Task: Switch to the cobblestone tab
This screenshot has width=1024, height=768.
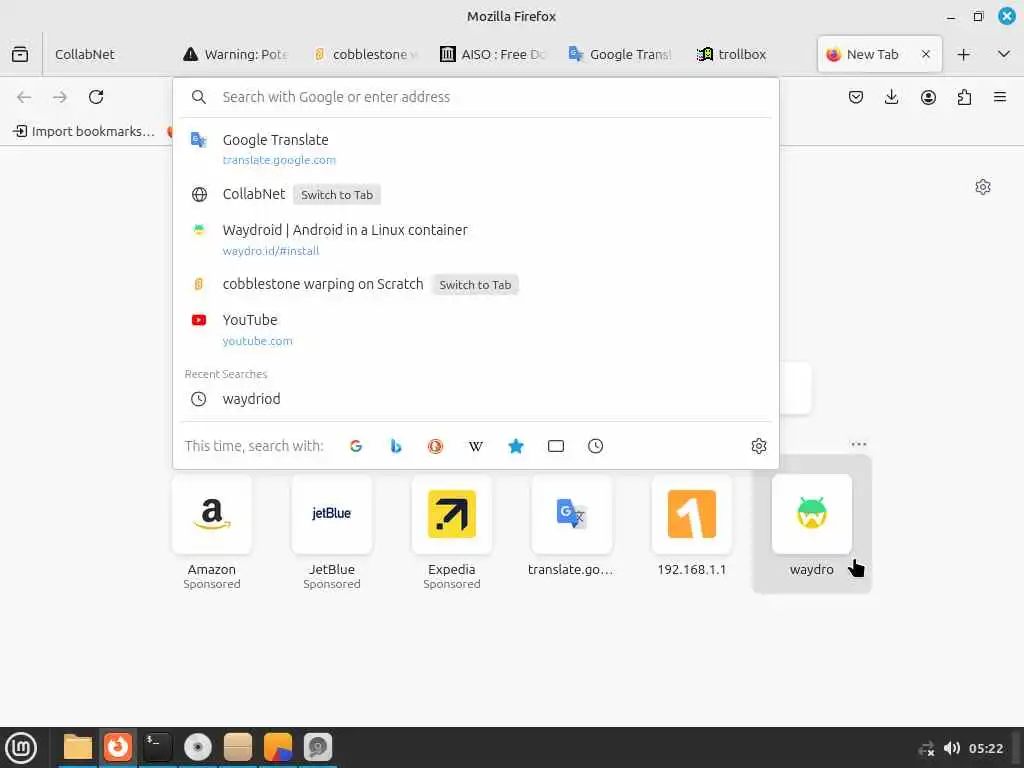Action: pos(366,54)
